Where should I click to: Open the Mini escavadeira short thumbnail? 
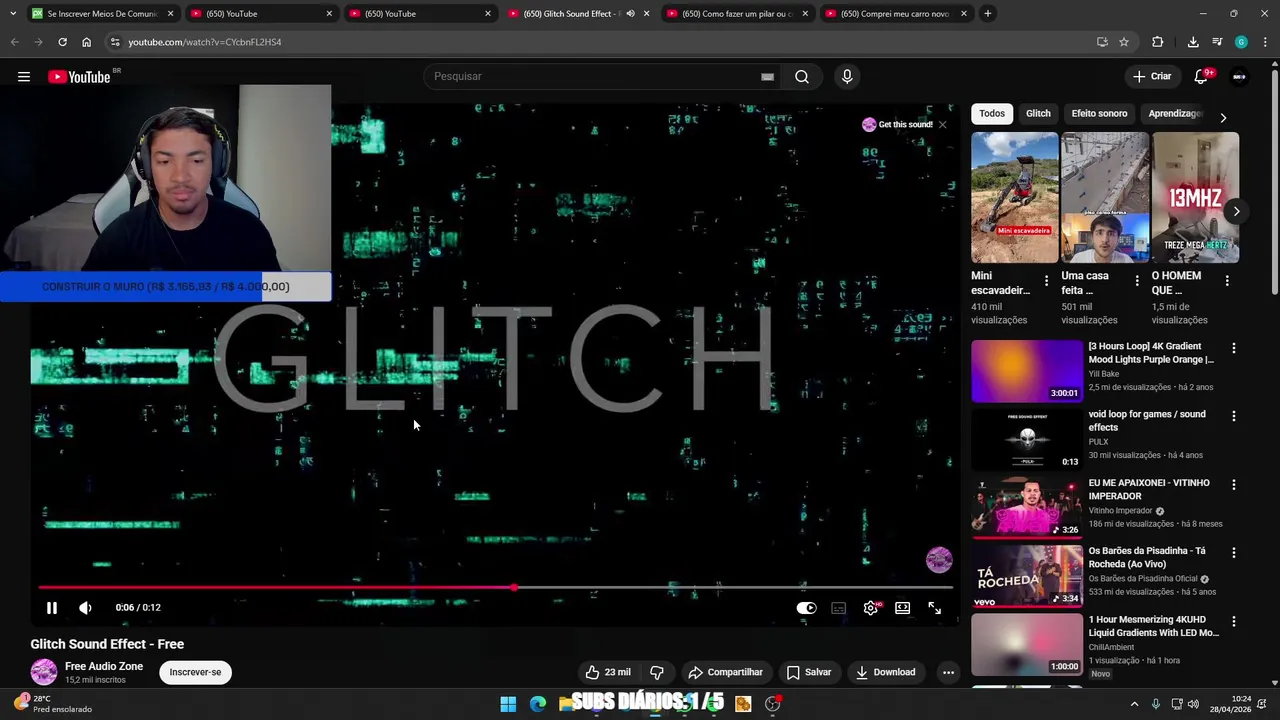tap(1014, 197)
